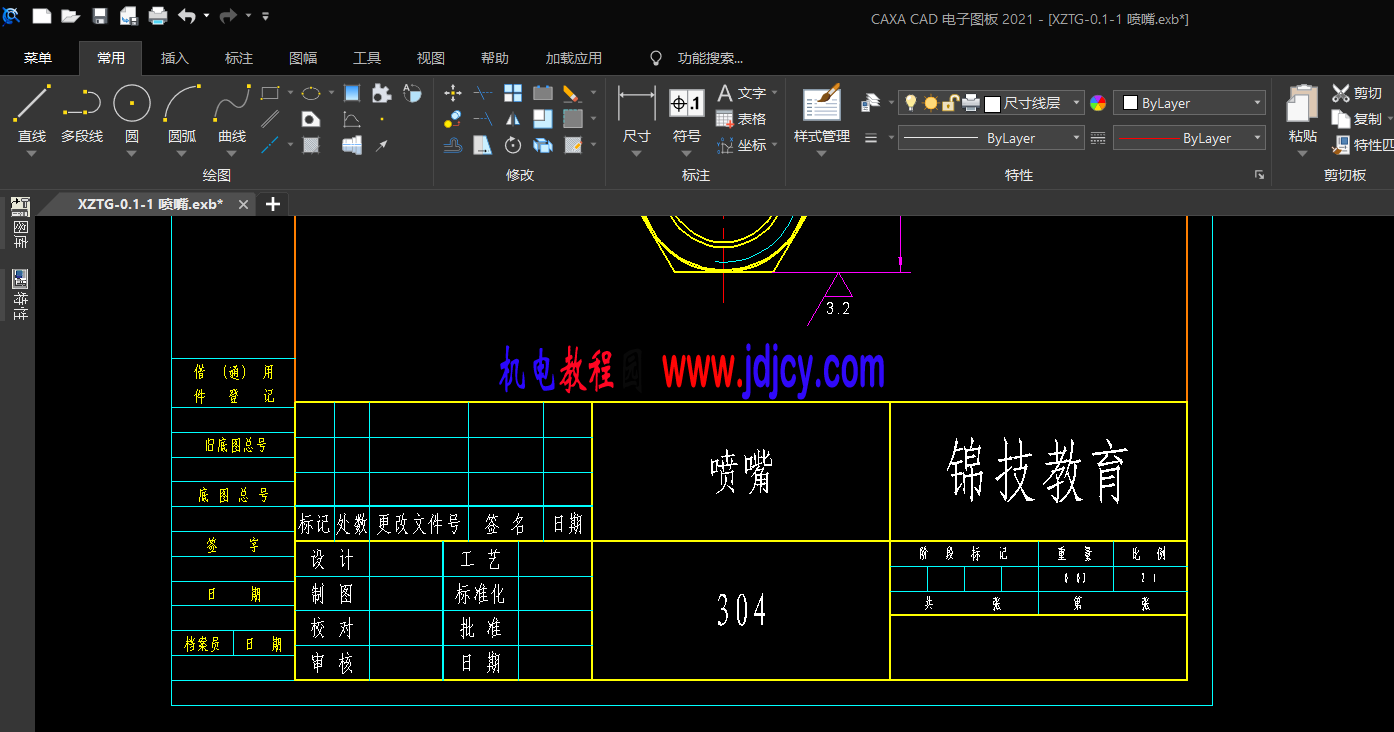
Task: Activate the rotate modify tool
Action: tap(513, 145)
